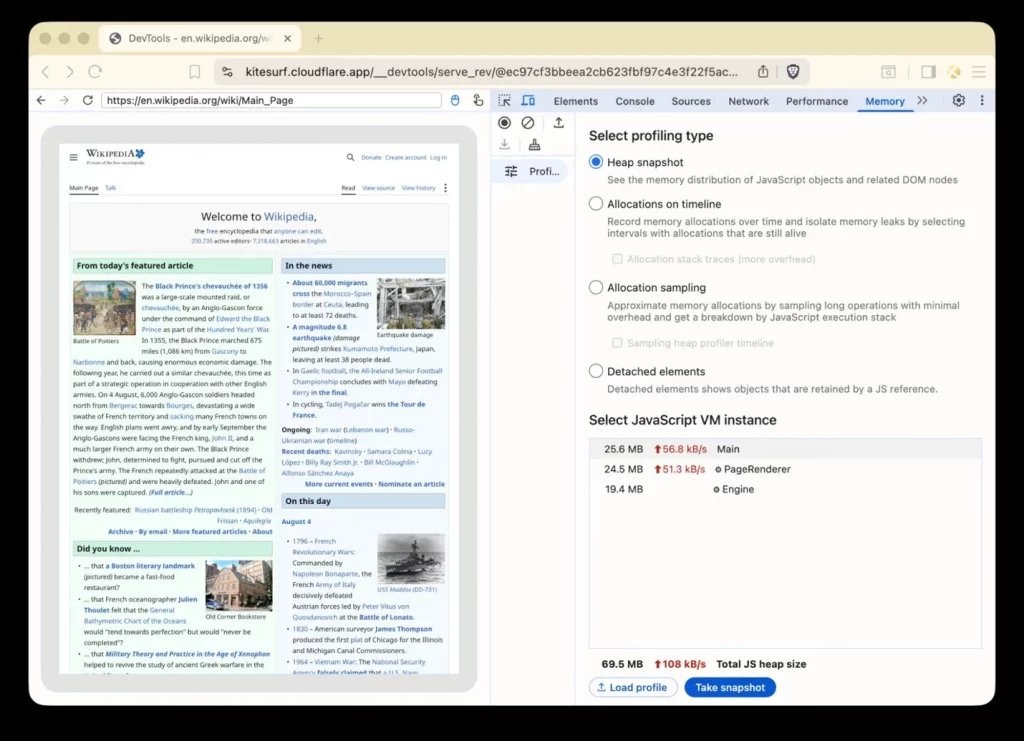The image size is (1024, 741).
Task: Open DevTools three-dot customize menu
Action: 982,101
